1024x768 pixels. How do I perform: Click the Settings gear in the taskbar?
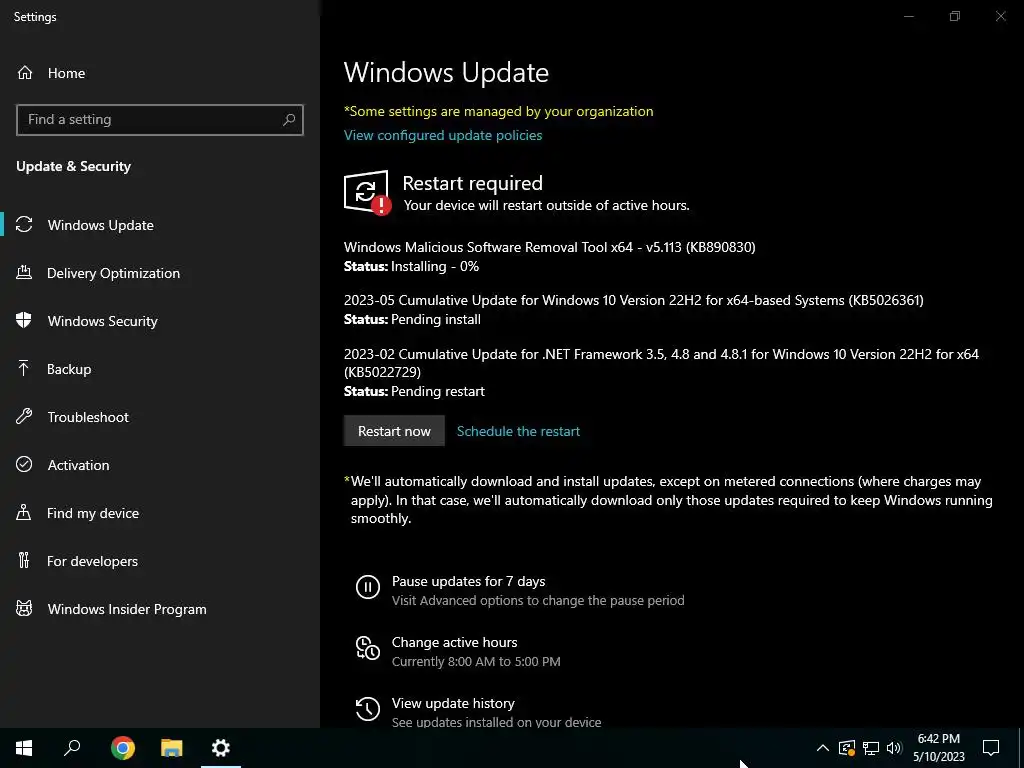click(221, 748)
